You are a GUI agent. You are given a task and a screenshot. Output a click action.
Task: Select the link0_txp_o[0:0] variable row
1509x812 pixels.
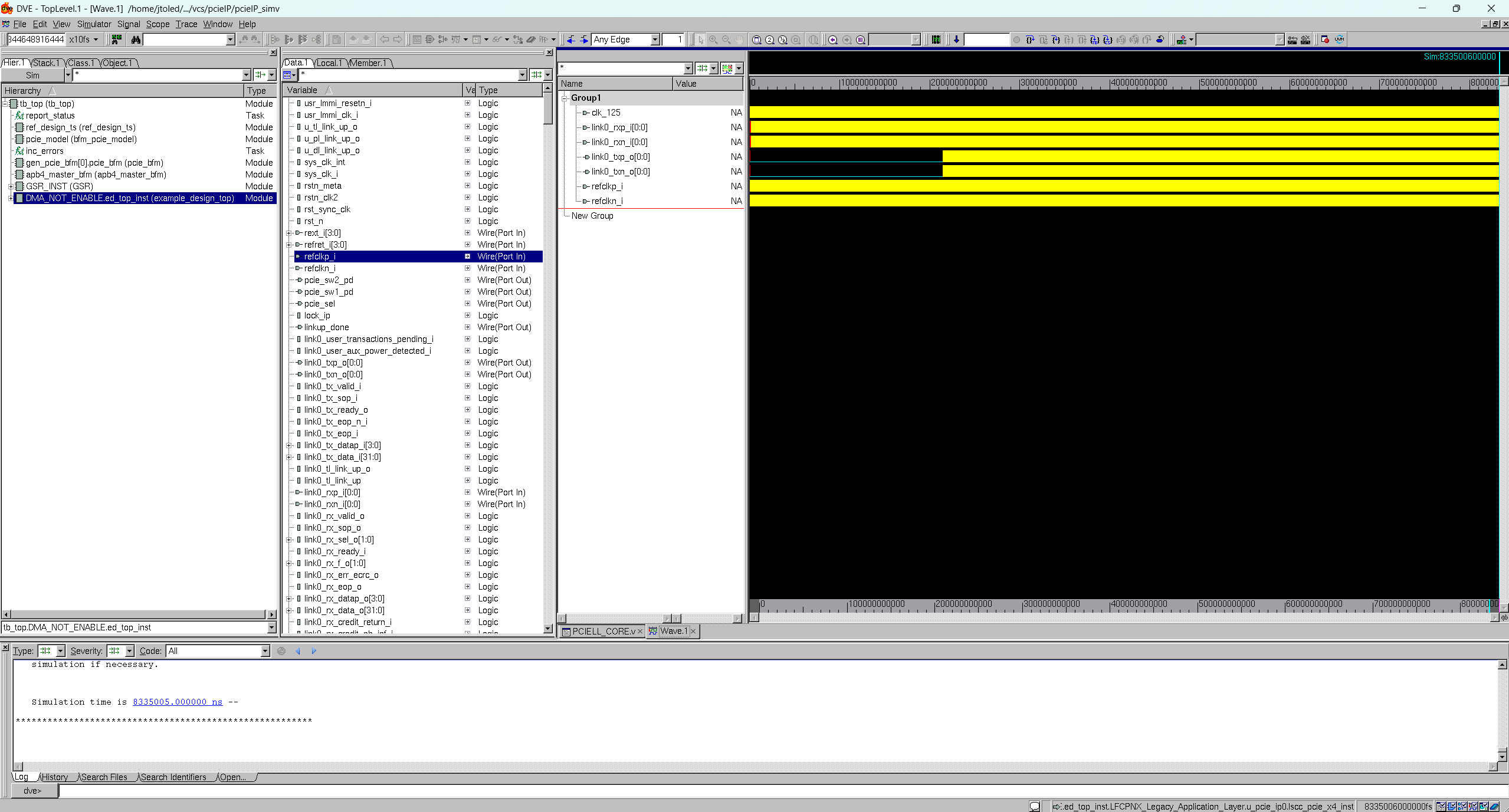pyautogui.click(x=333, y=363)
